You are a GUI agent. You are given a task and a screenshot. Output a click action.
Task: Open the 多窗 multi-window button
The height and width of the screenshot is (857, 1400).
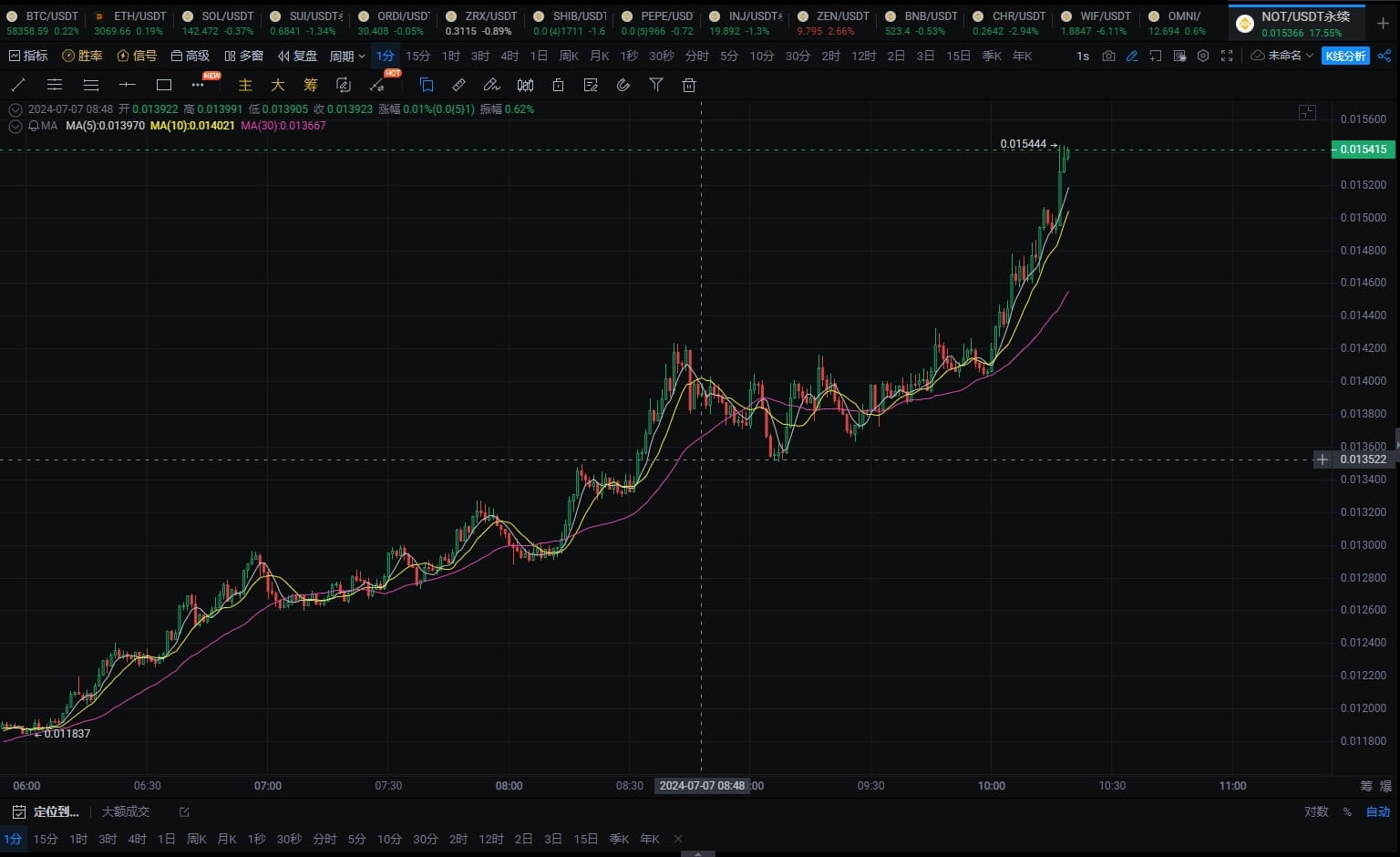click(x=244, y=56)
